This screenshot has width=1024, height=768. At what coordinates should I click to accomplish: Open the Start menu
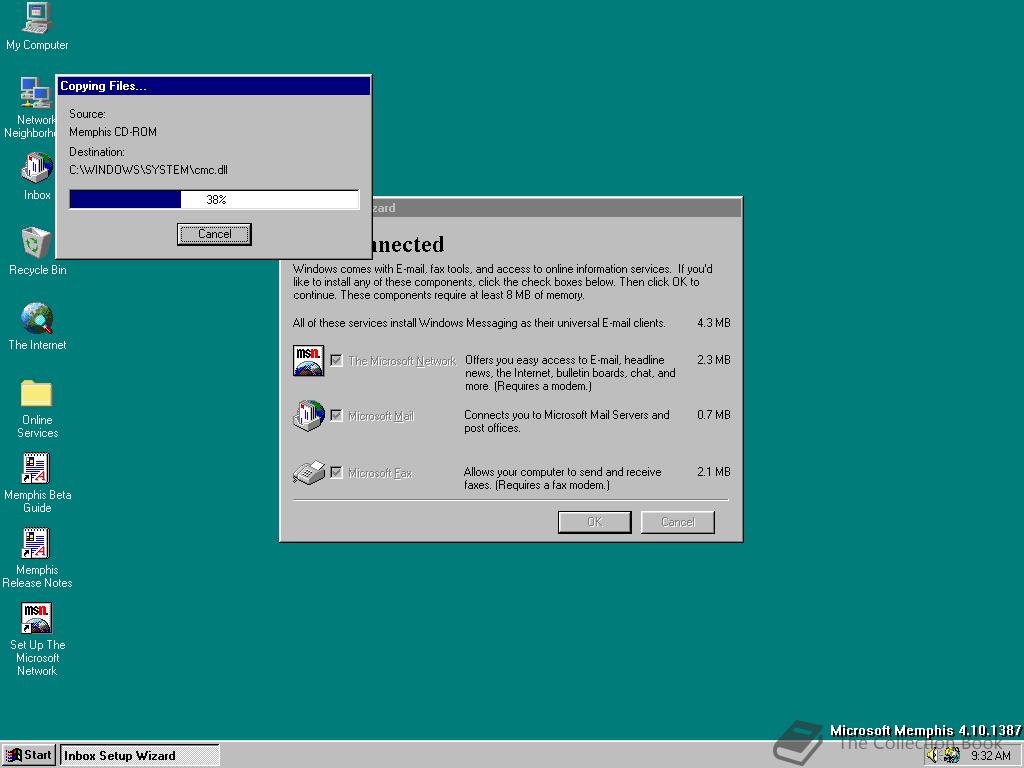click(x=29, y=755)
